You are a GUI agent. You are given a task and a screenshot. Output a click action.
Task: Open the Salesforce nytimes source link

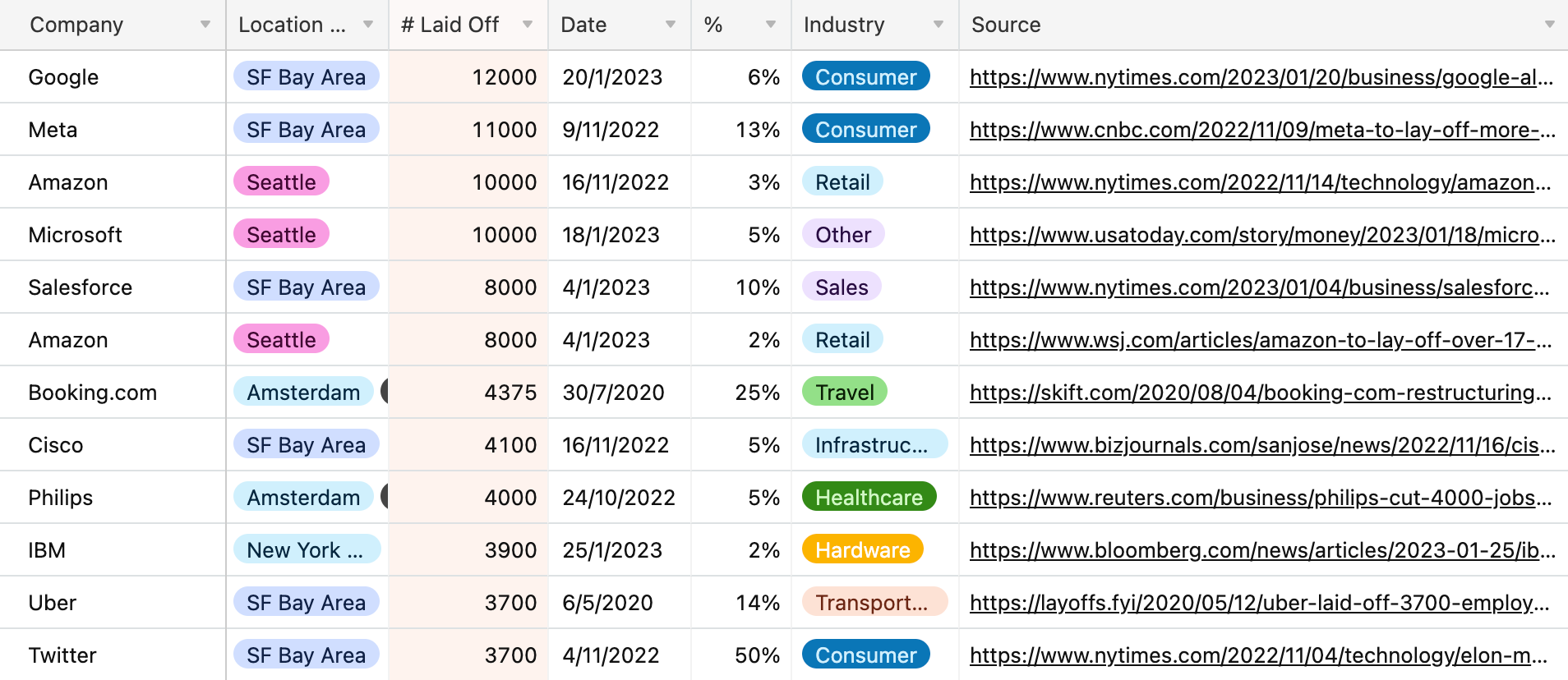pos(1260,287)
